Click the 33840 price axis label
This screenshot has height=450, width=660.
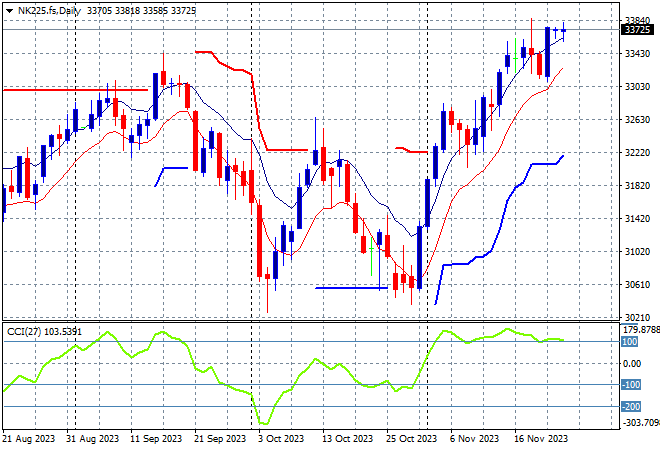click(638, 21)
